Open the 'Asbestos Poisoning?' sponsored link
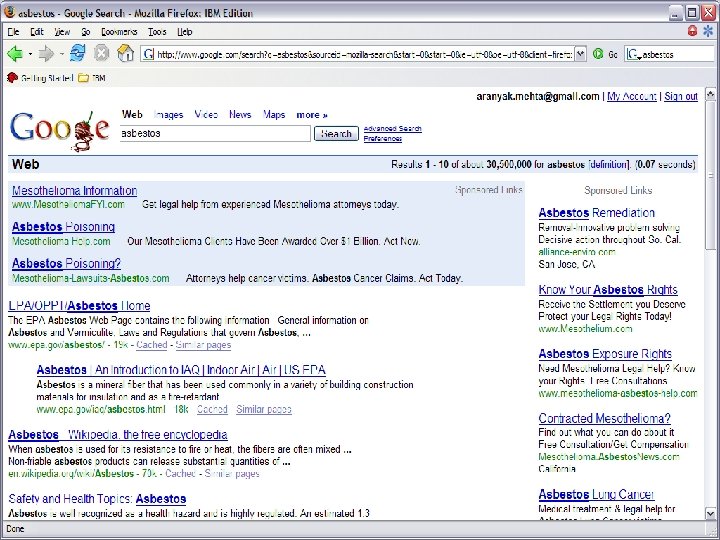This screenshot has height=540, width=720. pos(66,264)
